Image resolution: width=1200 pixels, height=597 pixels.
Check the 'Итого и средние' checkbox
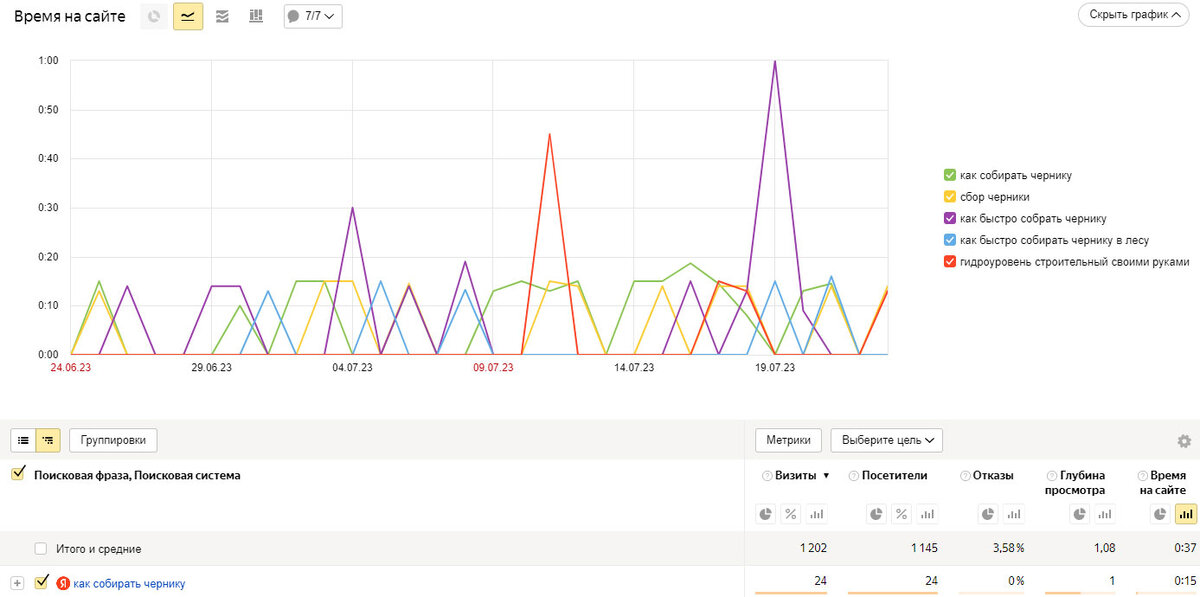pyautogui.click(x=41, y=548)
